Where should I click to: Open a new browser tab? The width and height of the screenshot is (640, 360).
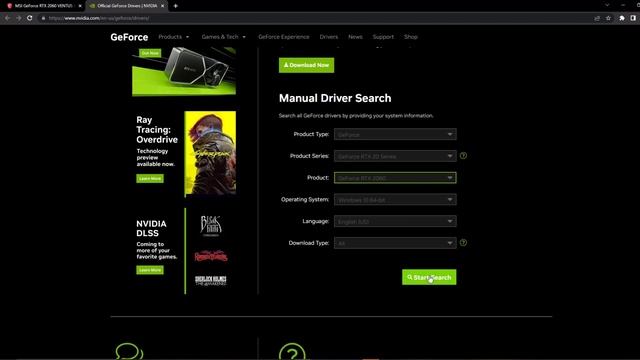176,6
